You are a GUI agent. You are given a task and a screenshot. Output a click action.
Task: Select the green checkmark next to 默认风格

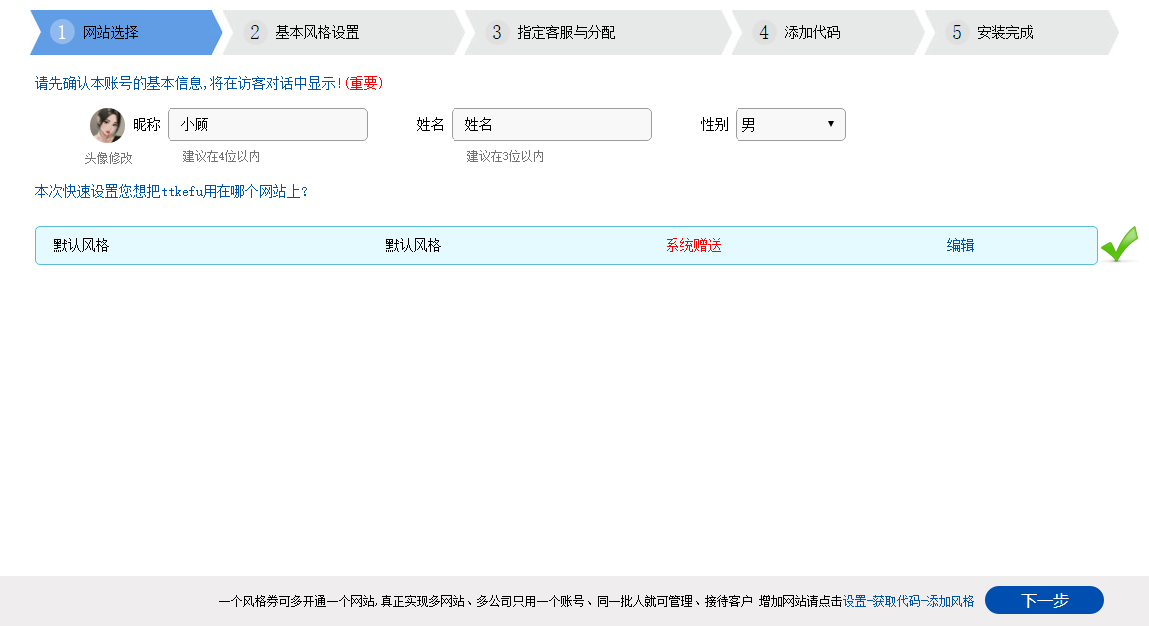coord(1119,244)
